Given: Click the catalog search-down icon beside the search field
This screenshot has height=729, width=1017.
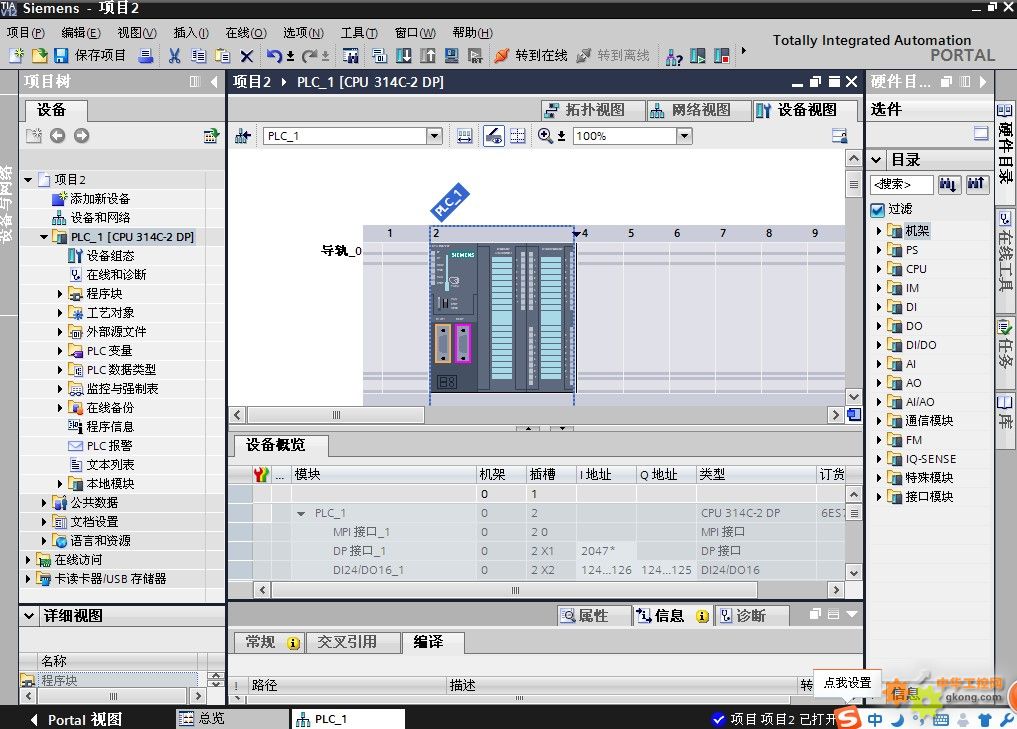Looking at the screenshot, I should (x=948, y=184).
